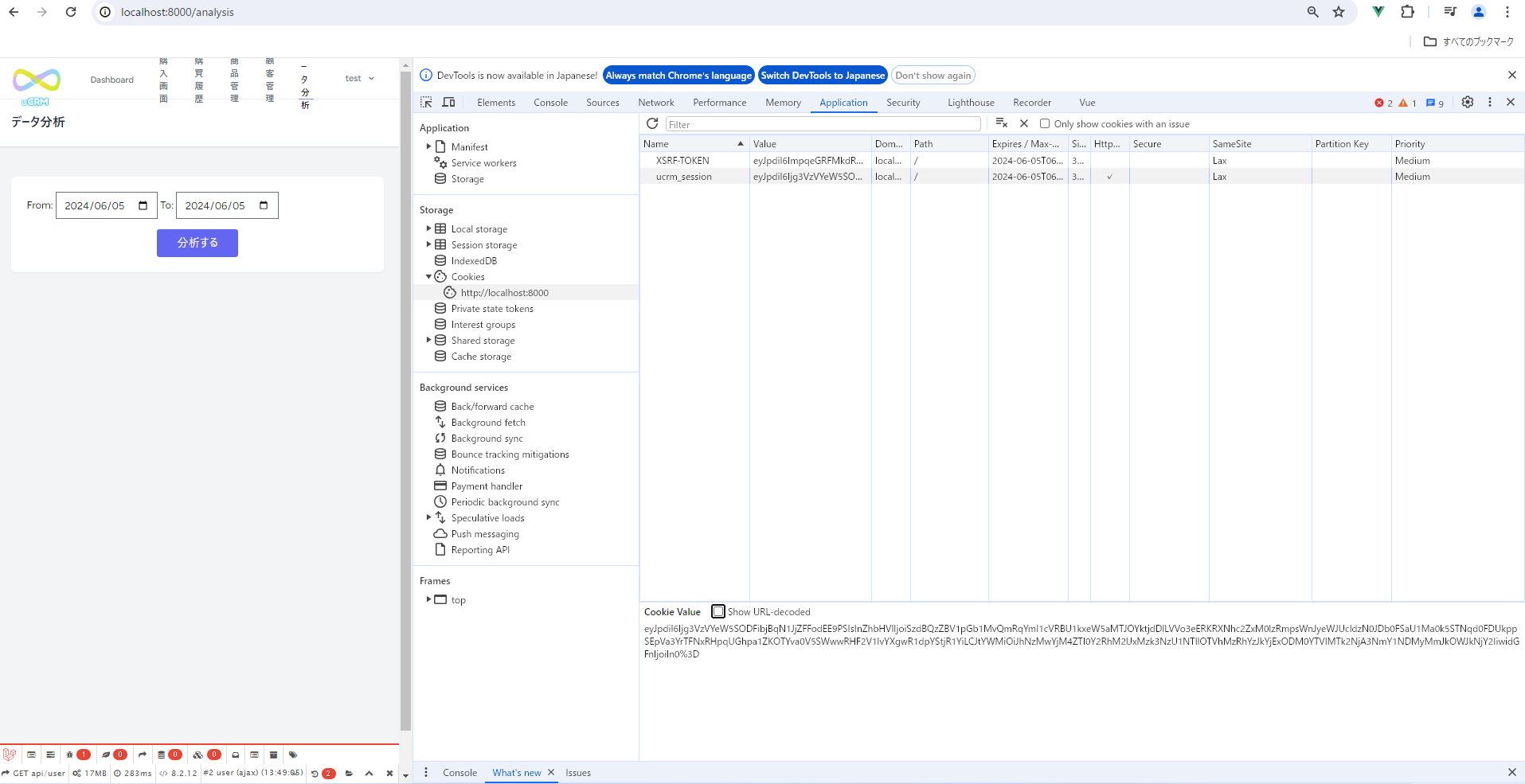
Task: Open the From date picker calendar icon
Action: click(143, 205)
